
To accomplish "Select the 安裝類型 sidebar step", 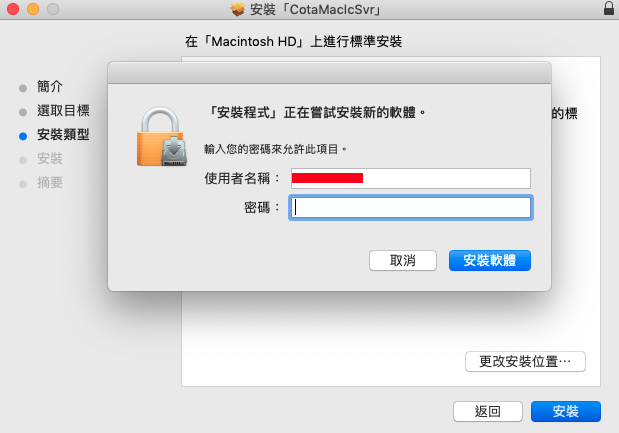I will [63, 135].
